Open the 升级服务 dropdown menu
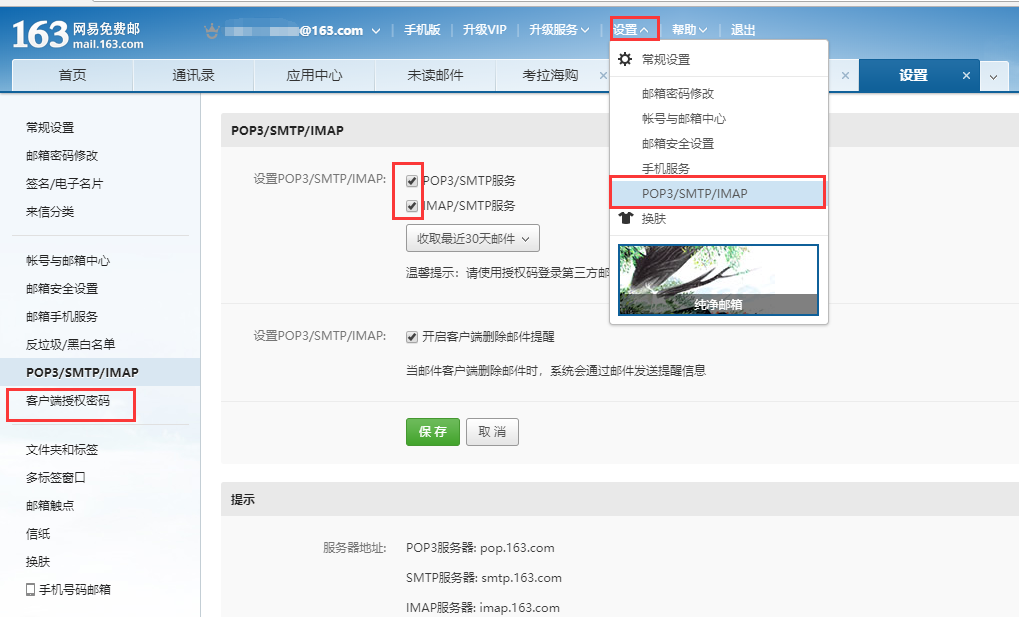 (559, 30)
